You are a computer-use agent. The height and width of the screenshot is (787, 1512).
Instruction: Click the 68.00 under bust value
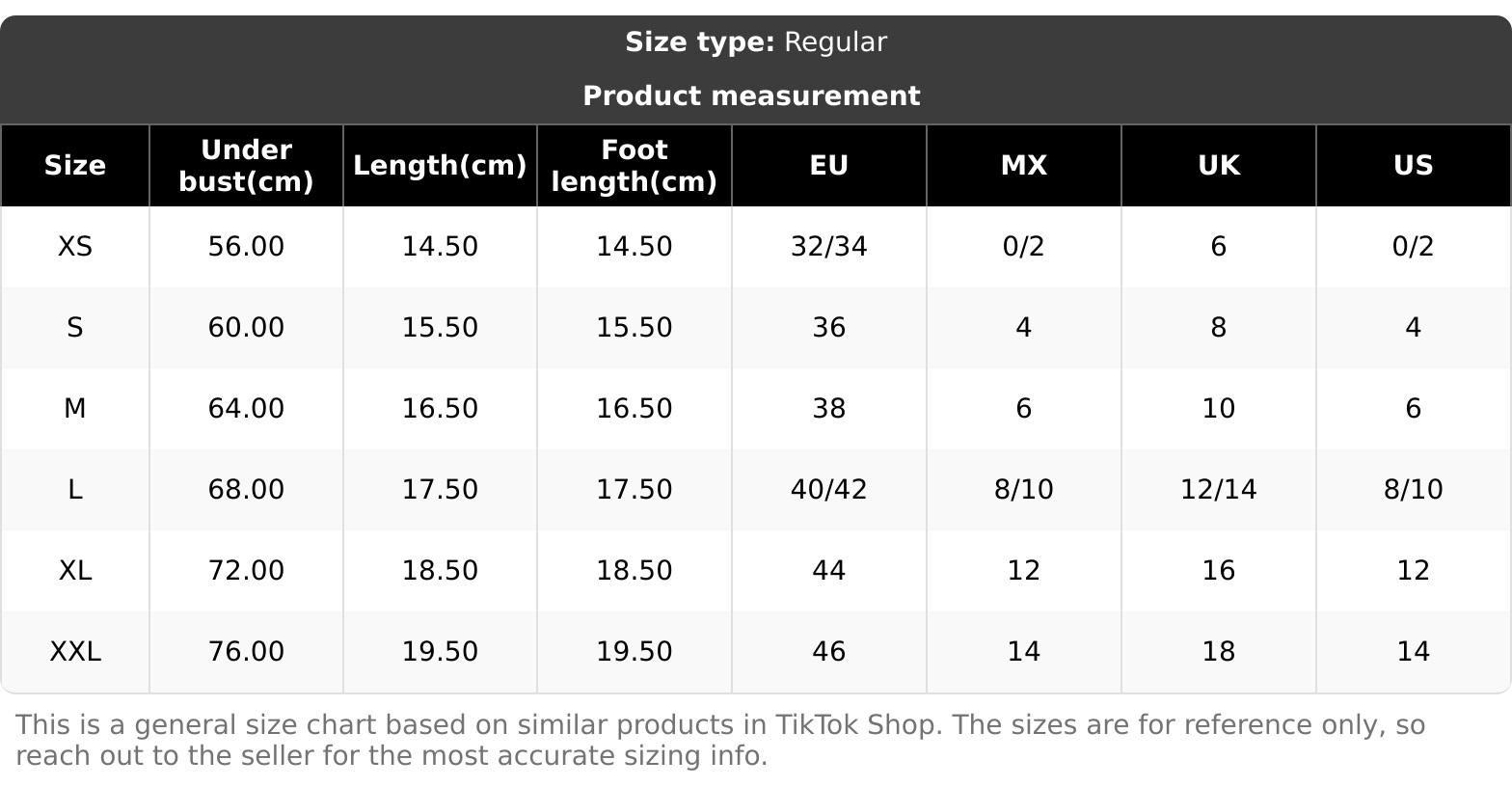246,490
